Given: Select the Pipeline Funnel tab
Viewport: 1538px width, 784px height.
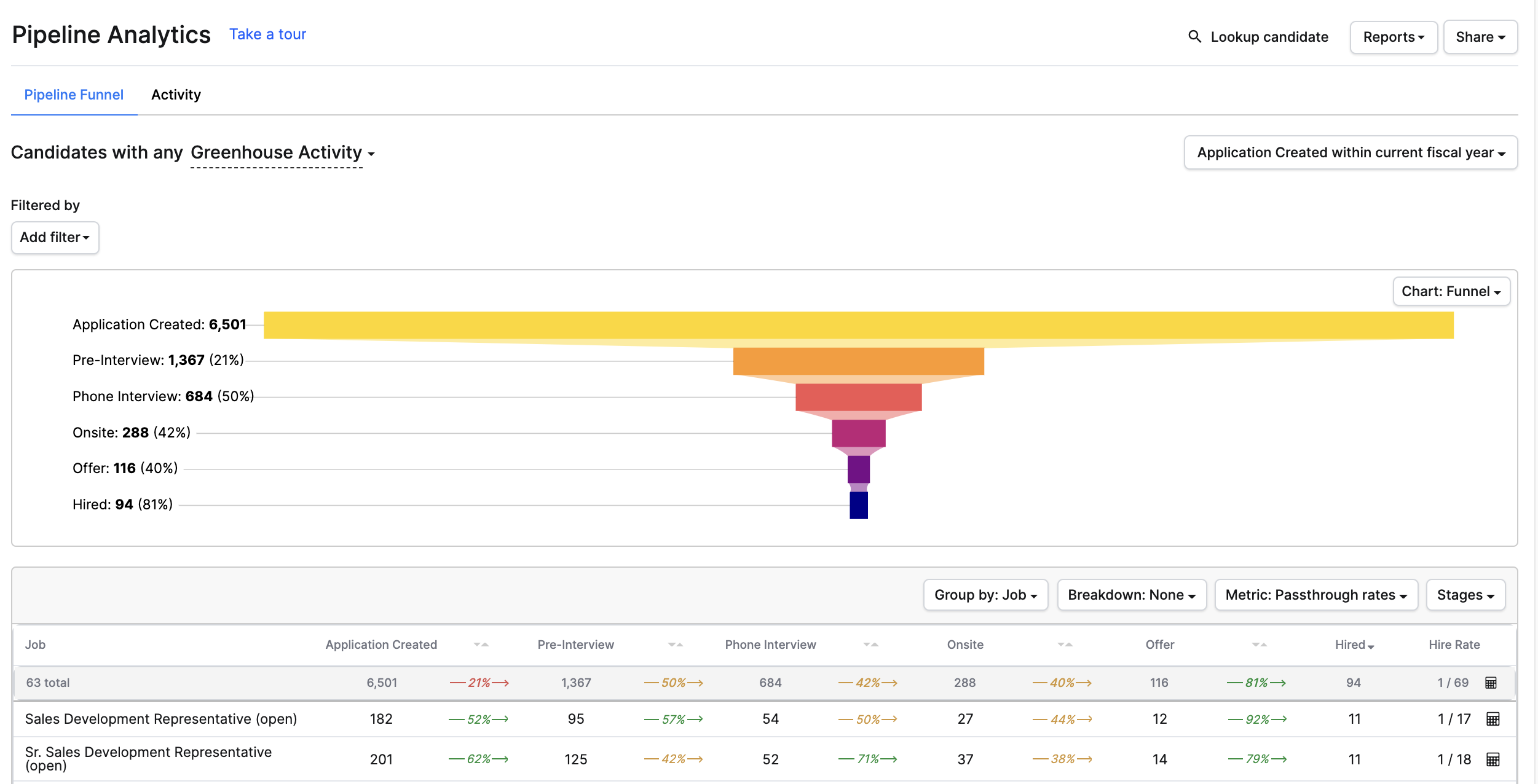Looking at the screenshot, I should [74, 95].
